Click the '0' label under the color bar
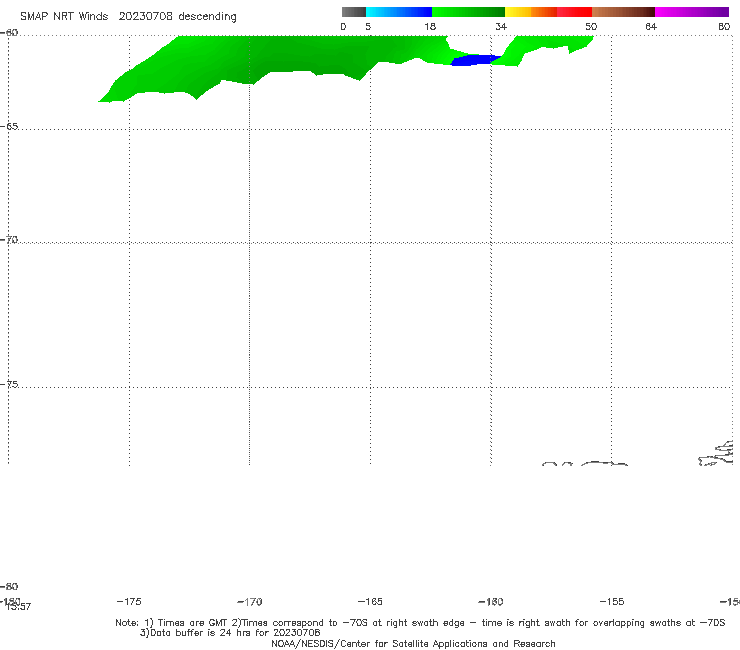 343,26
